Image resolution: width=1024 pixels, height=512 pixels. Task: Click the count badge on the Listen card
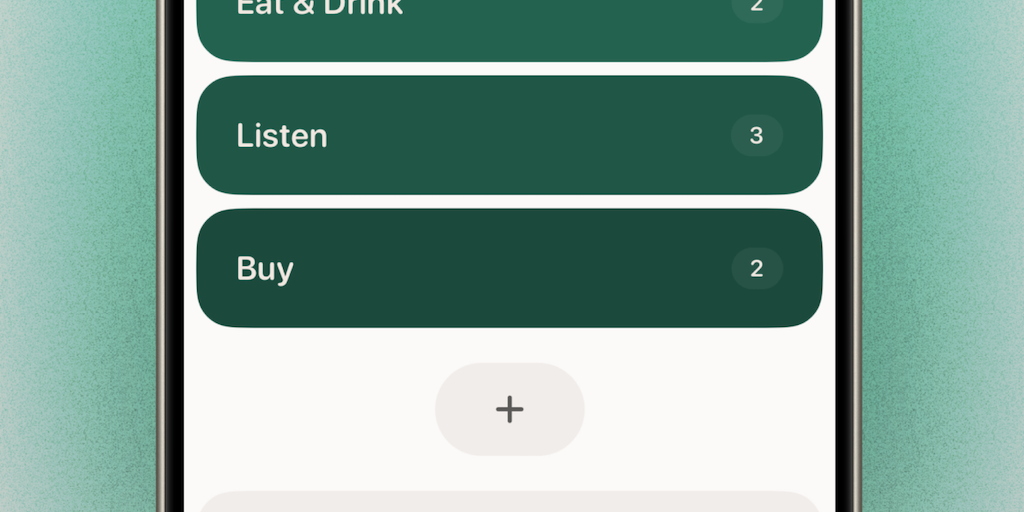tap(756, 136)
